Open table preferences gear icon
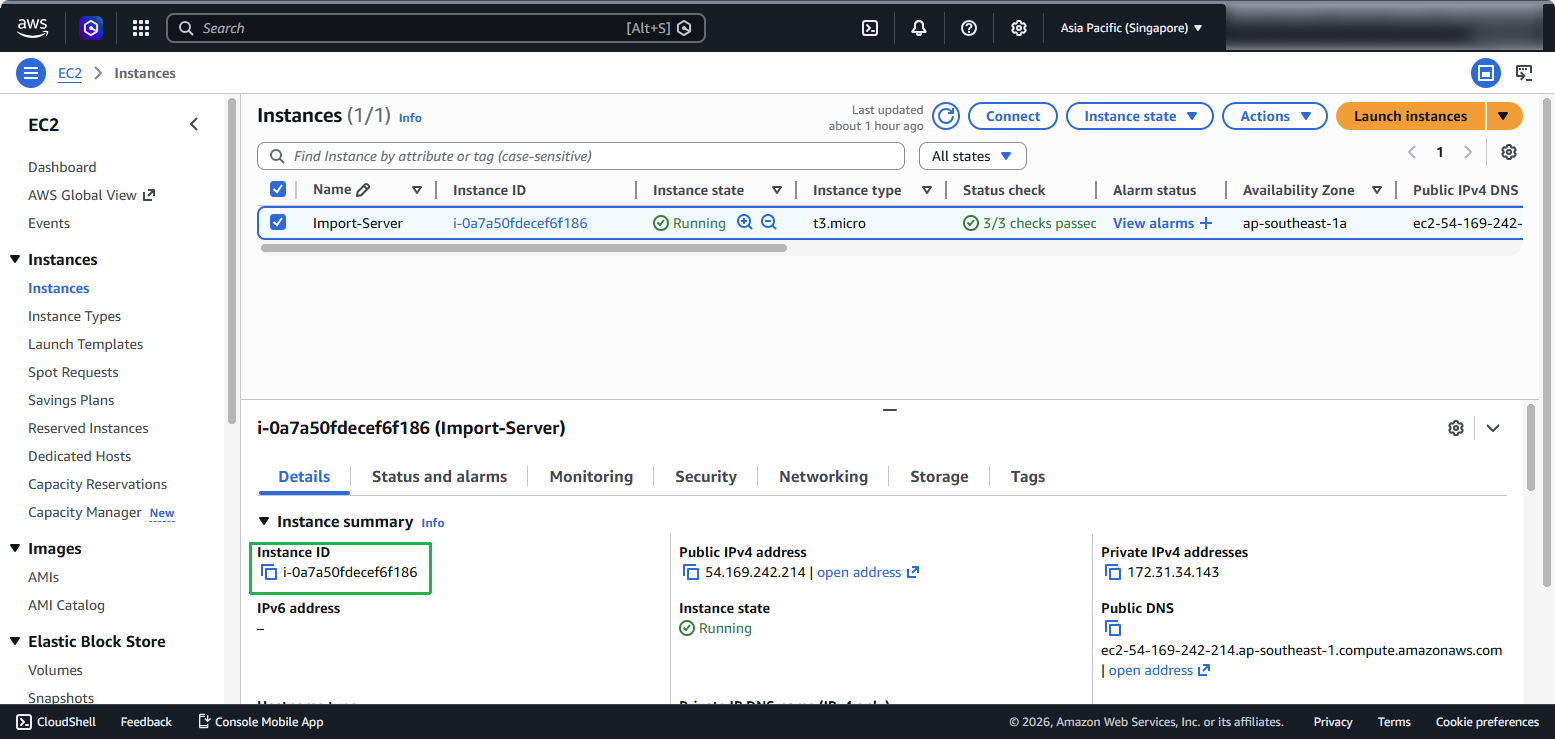This screenshot has height=739, width=1555. point(1509,152)
